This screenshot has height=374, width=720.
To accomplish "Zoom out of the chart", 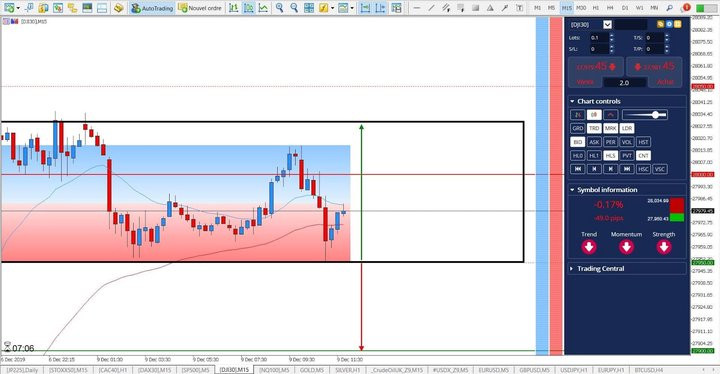I will coord(294,8).
